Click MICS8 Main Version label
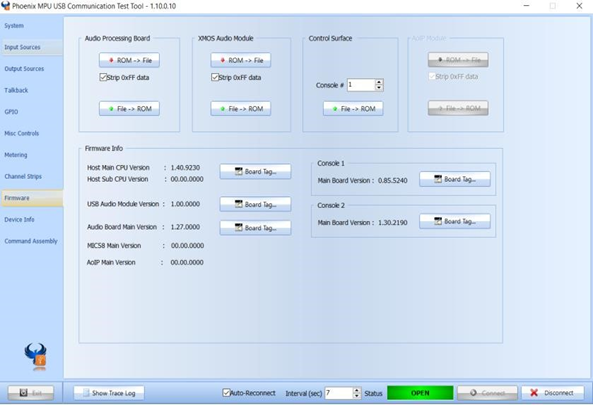This screenshot has width=593, height=405. 114,245
